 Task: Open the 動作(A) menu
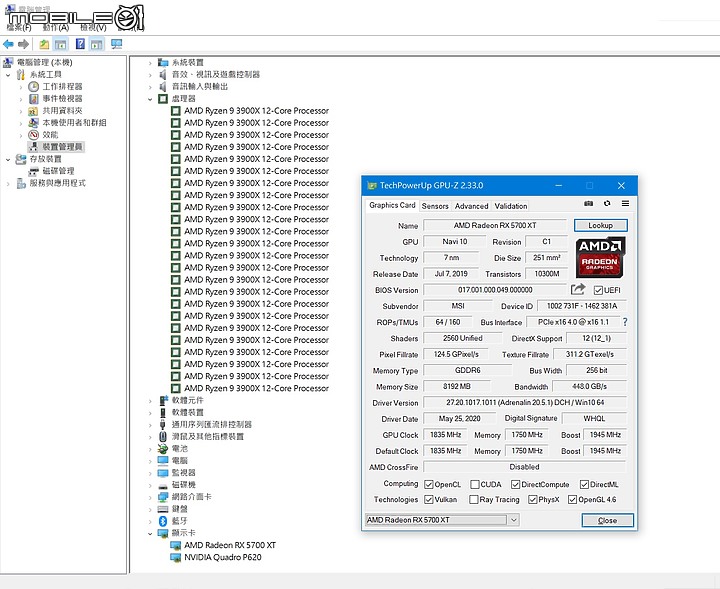56,28
